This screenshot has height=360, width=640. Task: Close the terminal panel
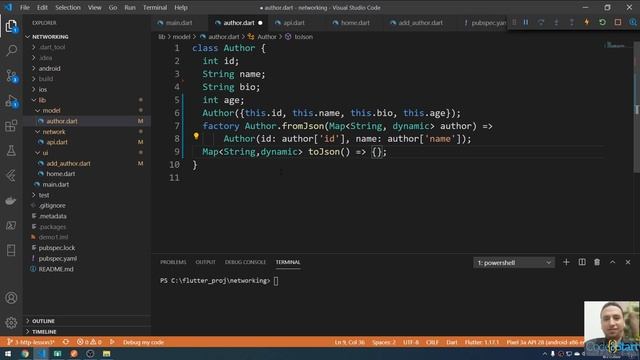pos(628,262)
